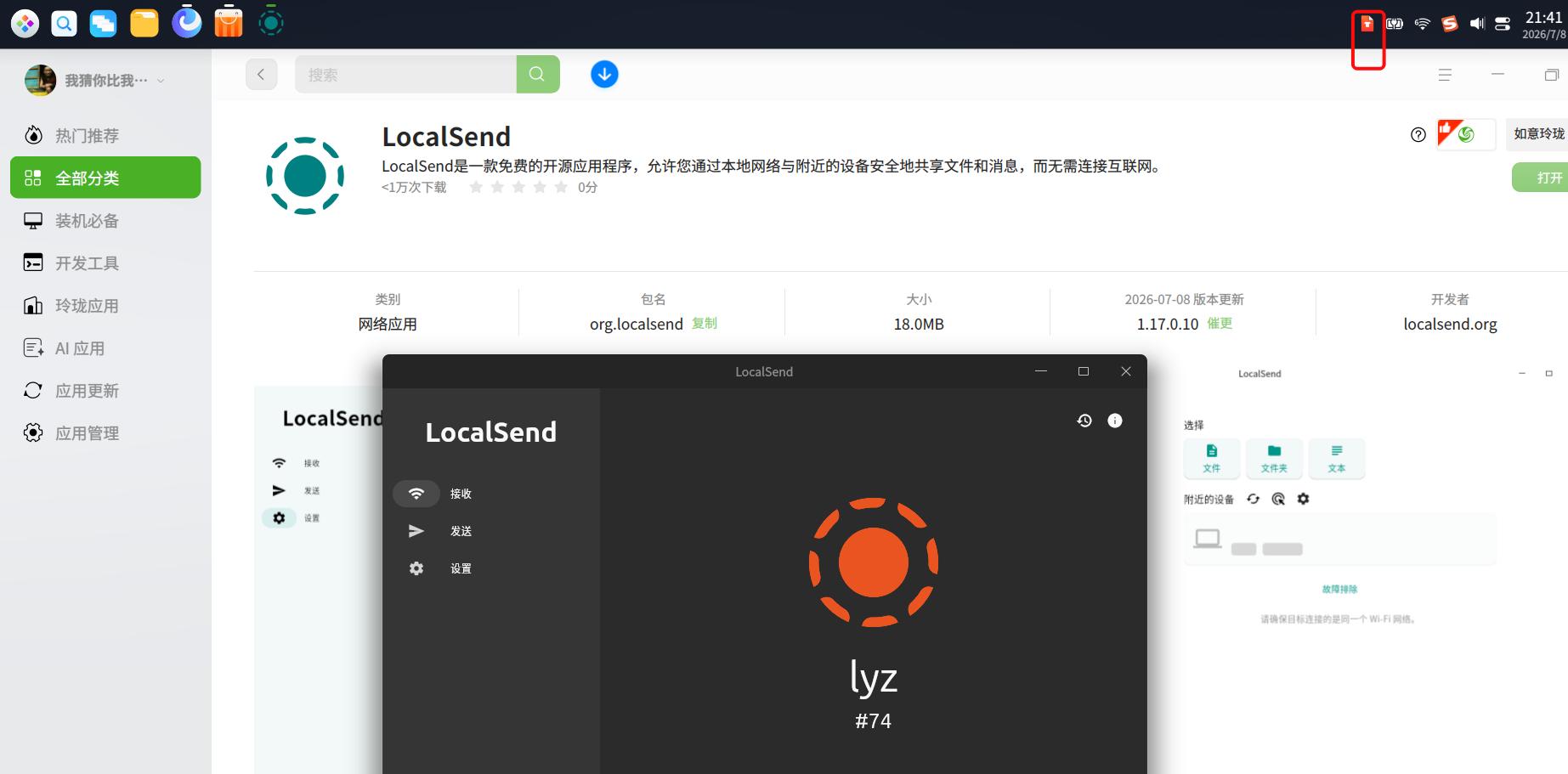Open the multitasking view icon in the panel

point(104,24)
